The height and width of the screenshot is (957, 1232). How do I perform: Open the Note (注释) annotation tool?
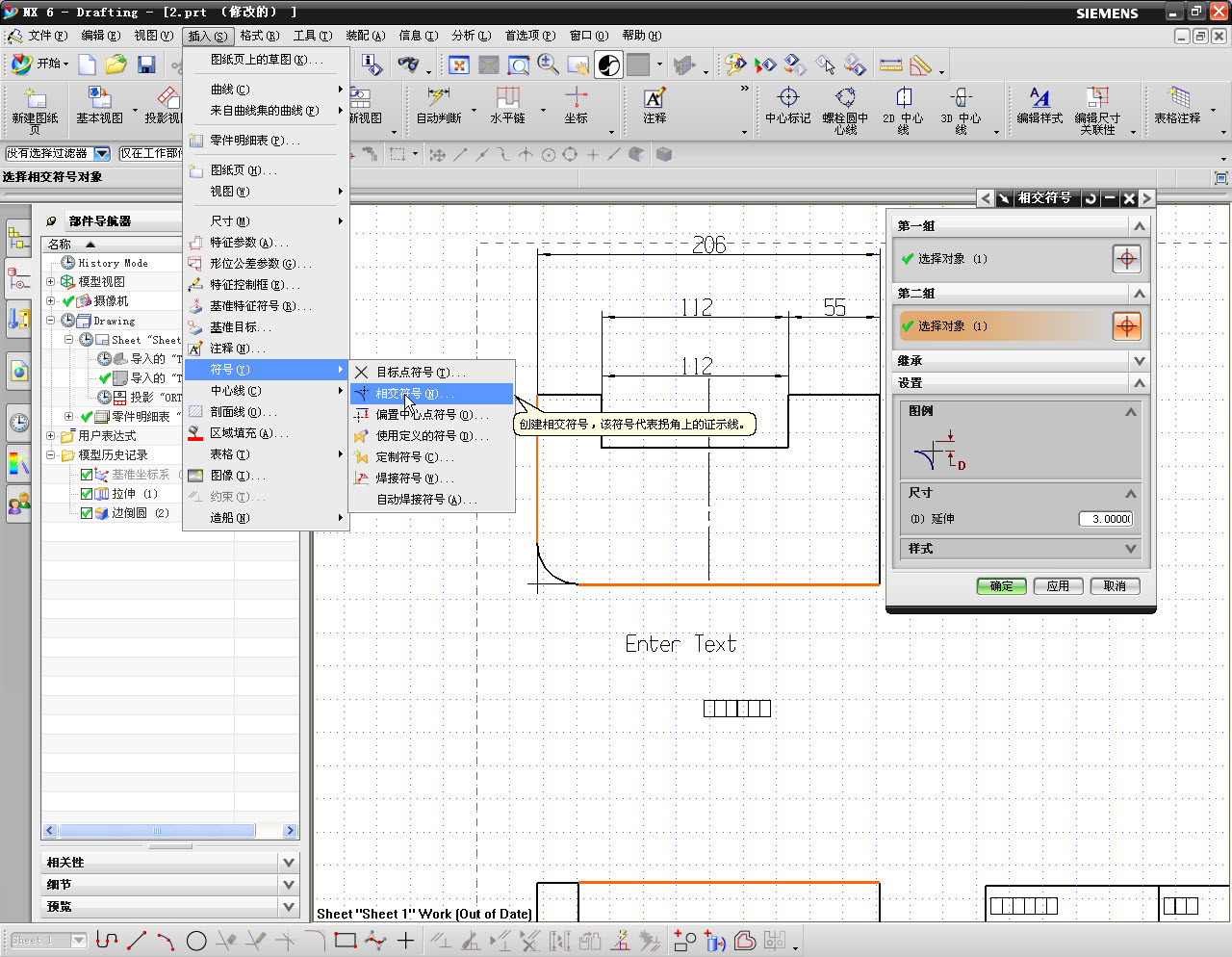654,107
